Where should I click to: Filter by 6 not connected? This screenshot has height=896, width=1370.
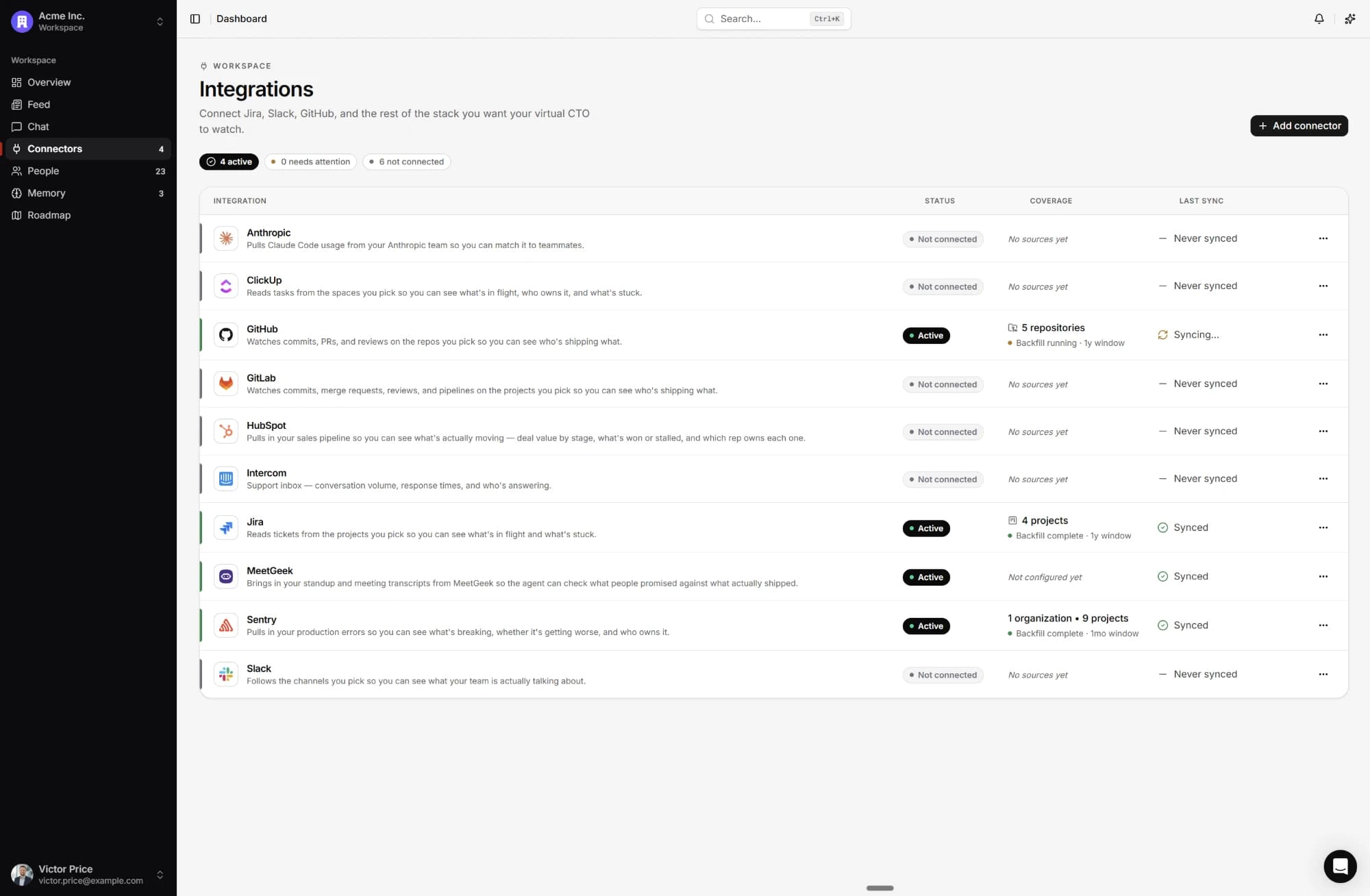pyautogui.click(x=406, y=162)
